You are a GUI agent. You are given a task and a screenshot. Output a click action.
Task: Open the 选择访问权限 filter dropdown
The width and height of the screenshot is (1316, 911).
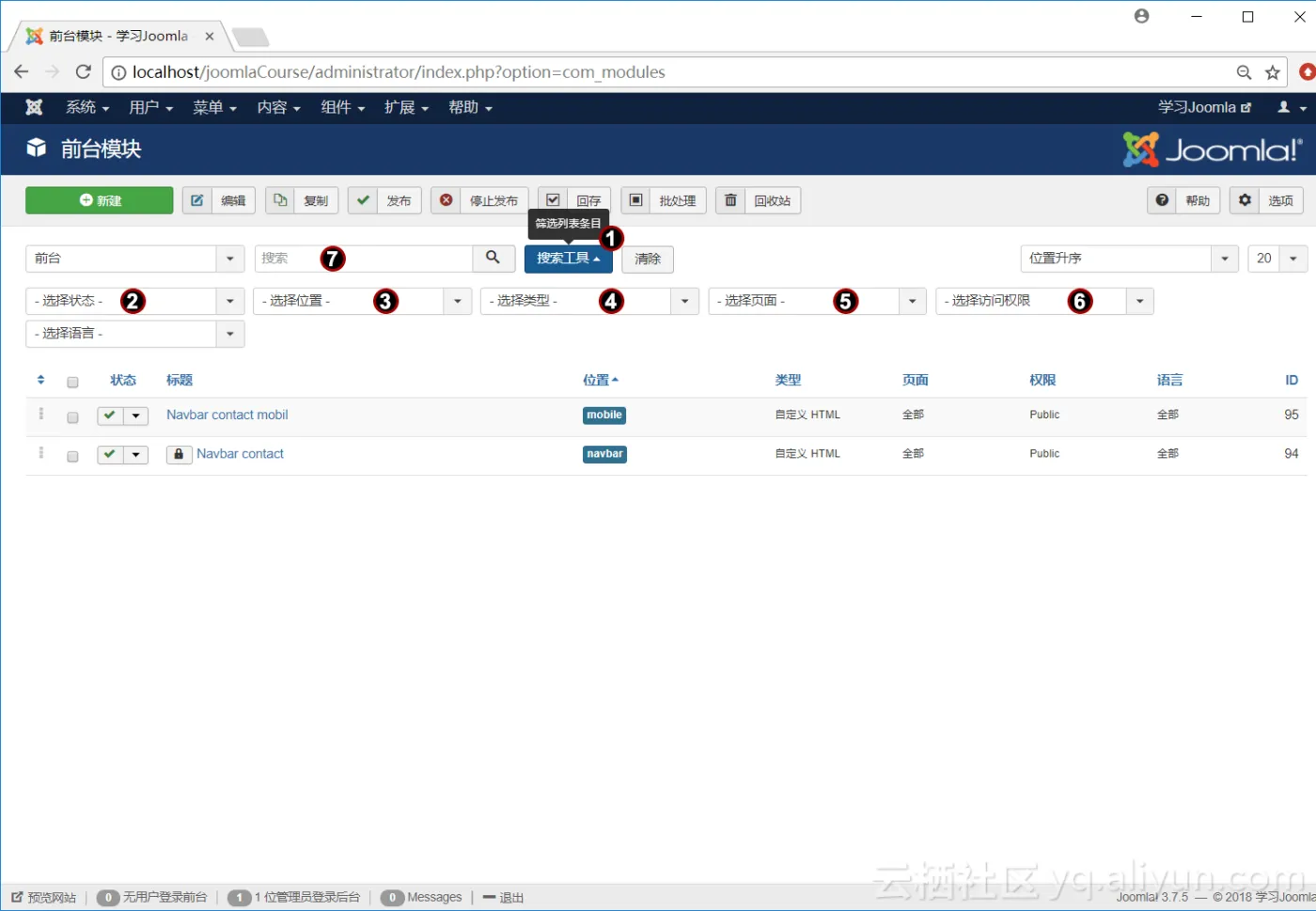point(1044,301)
